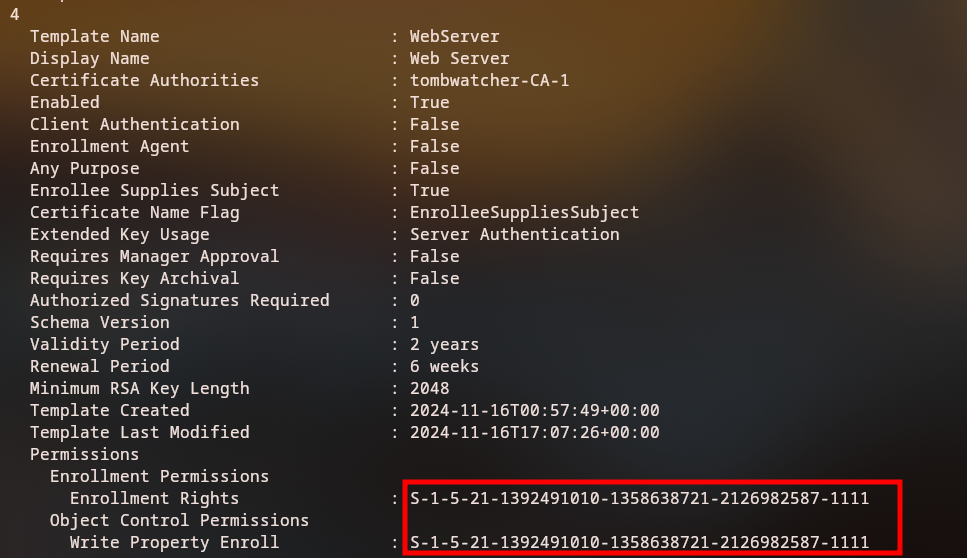The width and height of the screenshot is (967, 558).
Task: Click the False value beside Enrollment Agent
Action: pyautogui.click(x=434, y=146)
